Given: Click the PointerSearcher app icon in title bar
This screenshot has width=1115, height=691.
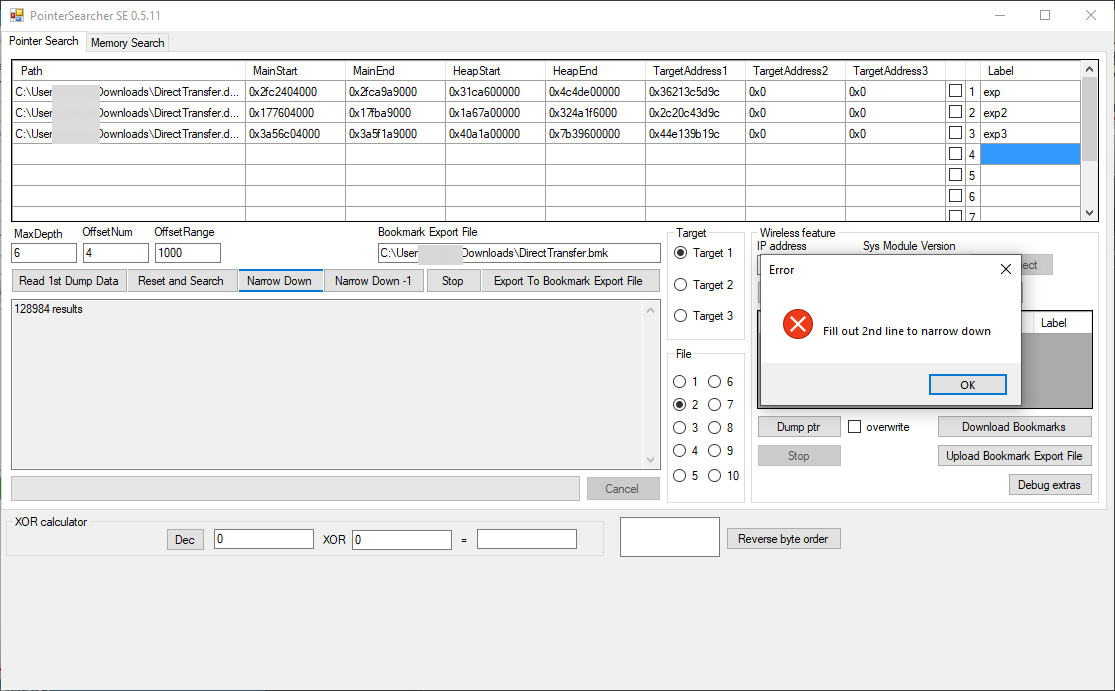Looking at the screenshot, I should [16, 15].
